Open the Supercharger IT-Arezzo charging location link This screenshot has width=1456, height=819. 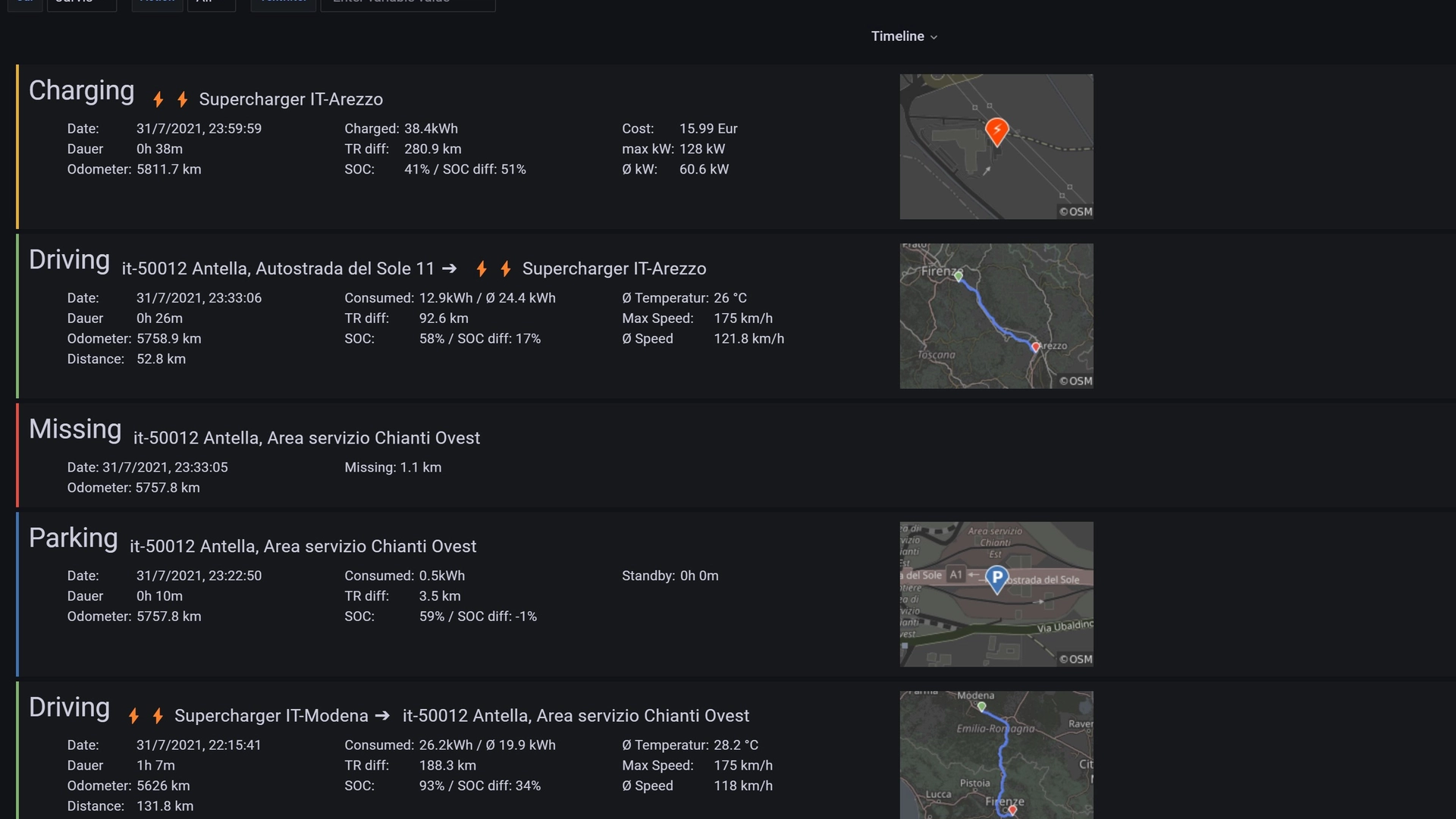point(290,99)
